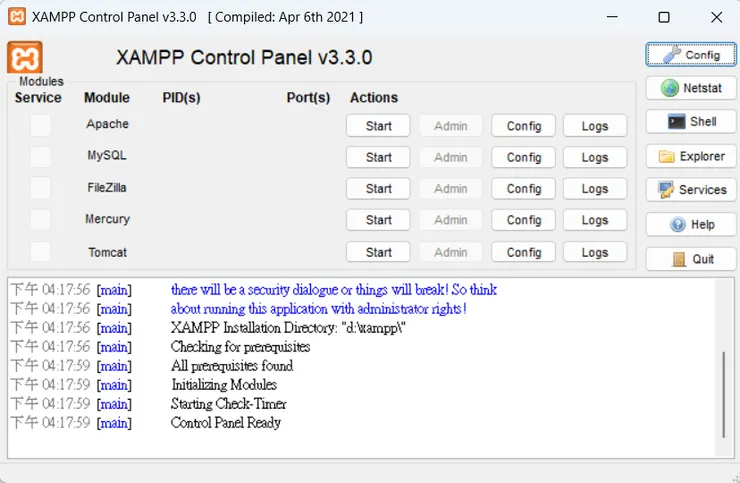Open Help with question mark icon

click(x=691, y=224)
